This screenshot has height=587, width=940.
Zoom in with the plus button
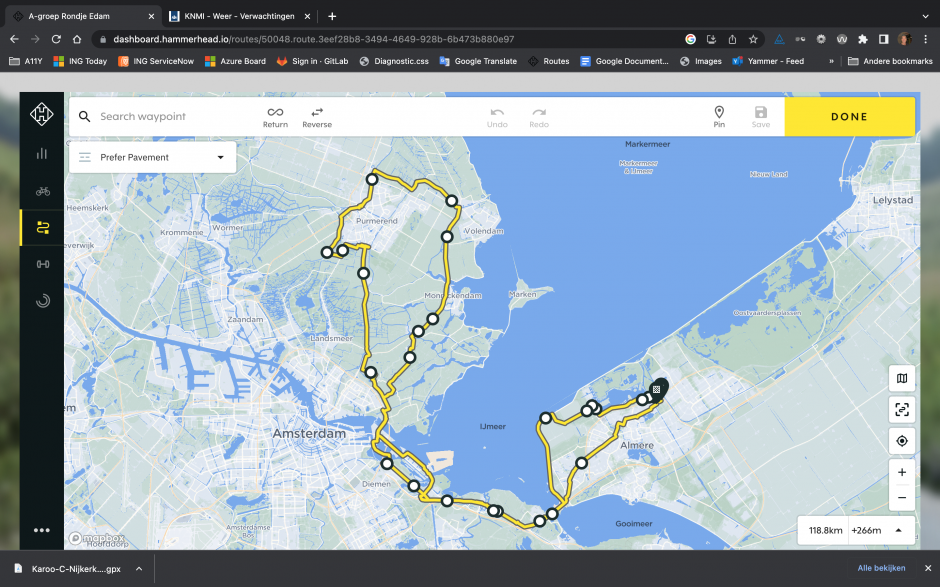pos(902,472)
